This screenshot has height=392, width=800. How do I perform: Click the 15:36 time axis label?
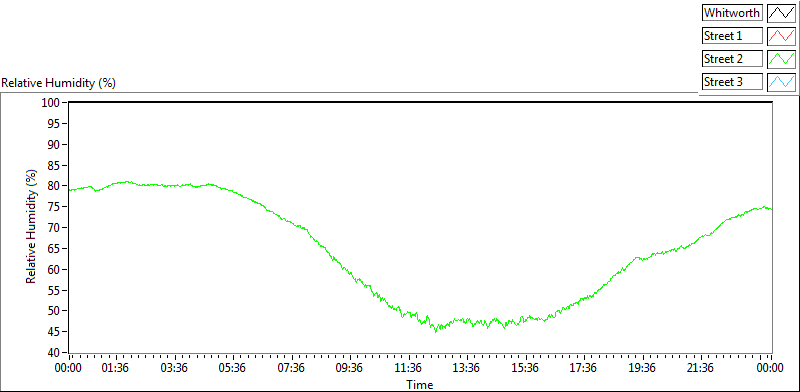coord(526,368)
